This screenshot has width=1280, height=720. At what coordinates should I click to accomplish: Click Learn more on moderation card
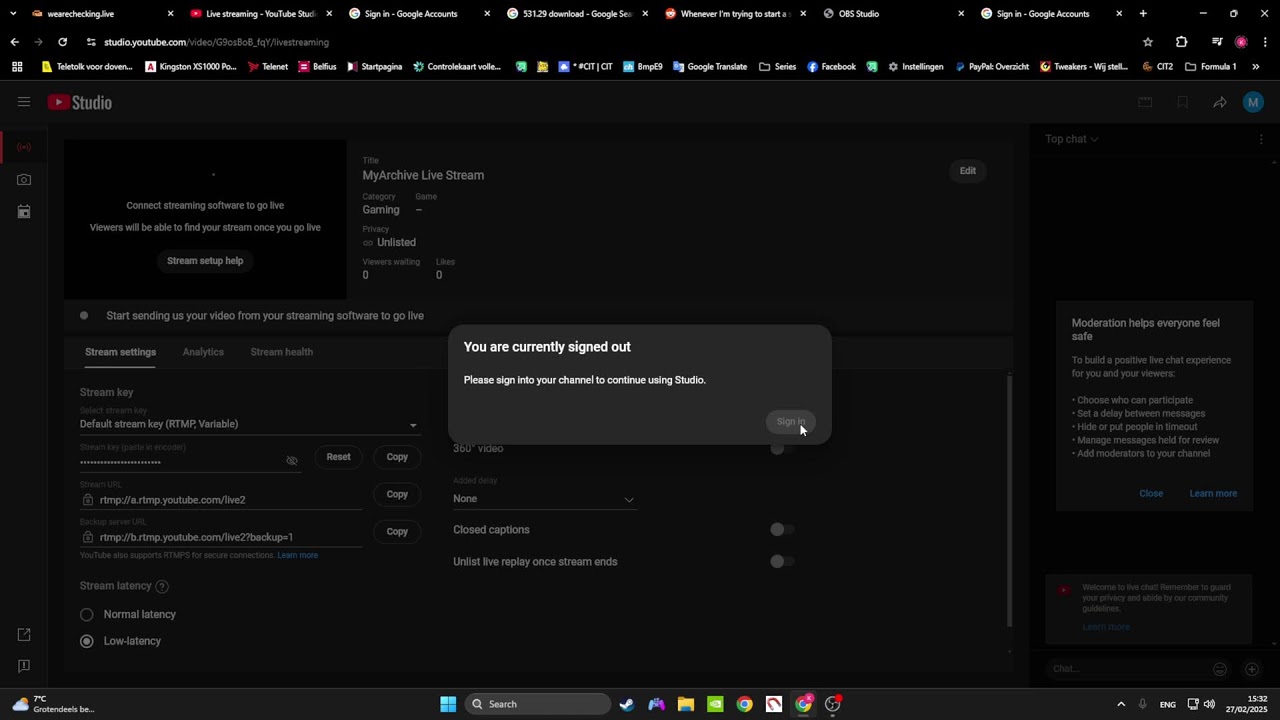[1213, 493]
